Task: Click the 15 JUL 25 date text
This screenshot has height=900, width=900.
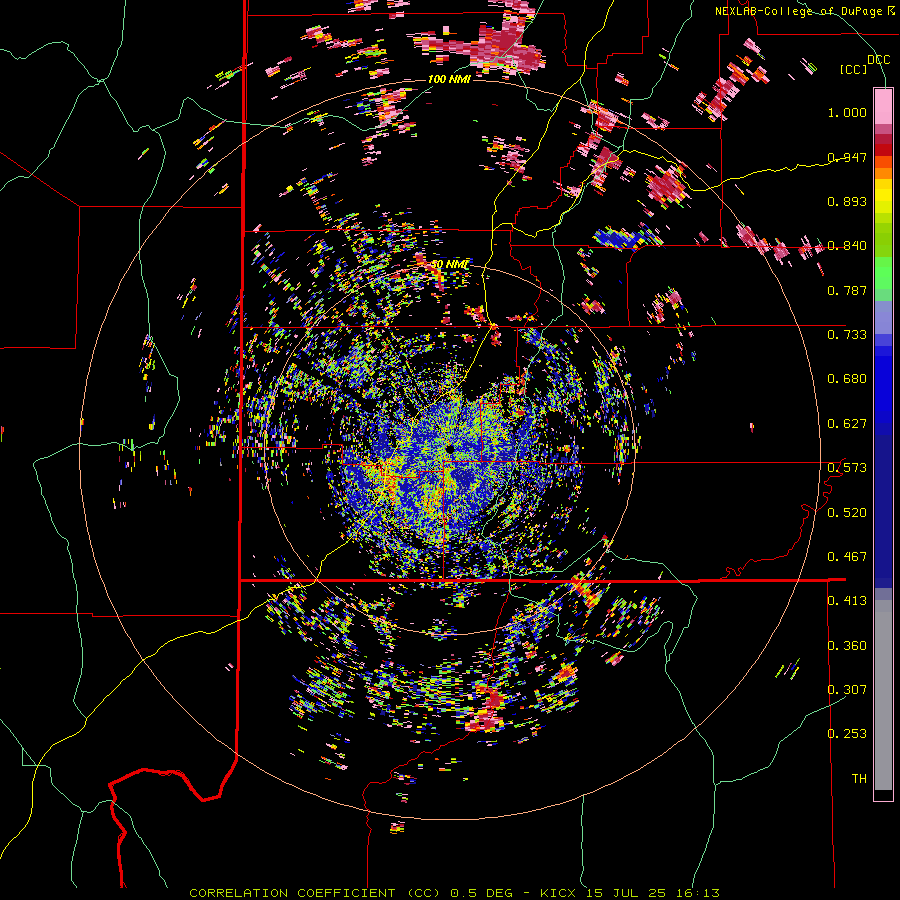Action: (625, 893)
